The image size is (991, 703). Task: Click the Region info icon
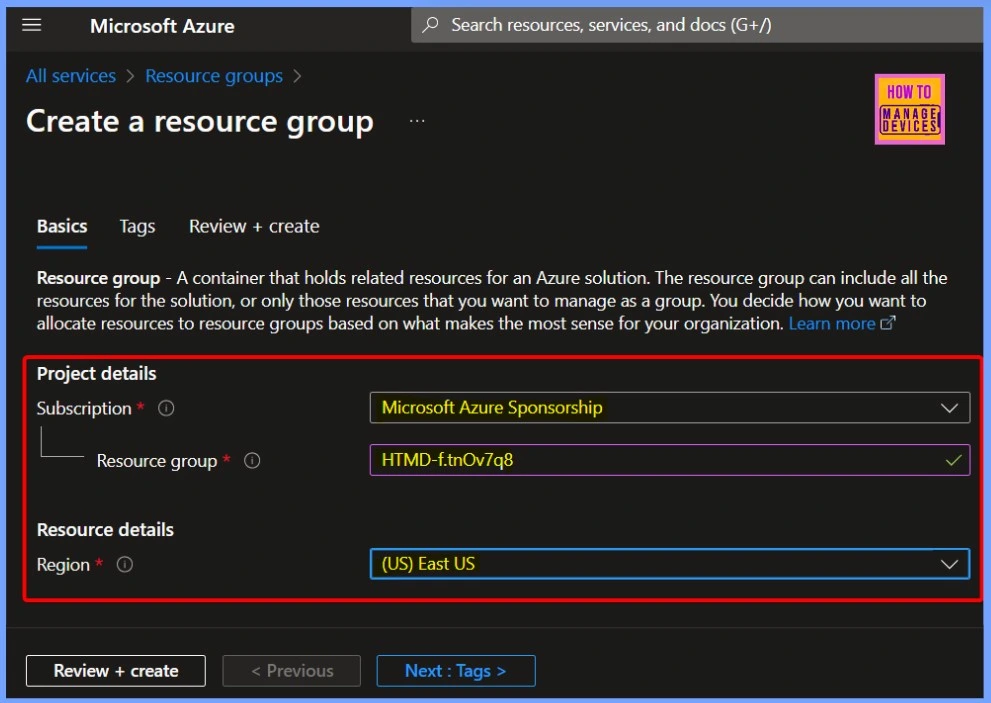(x=125, y=565)
